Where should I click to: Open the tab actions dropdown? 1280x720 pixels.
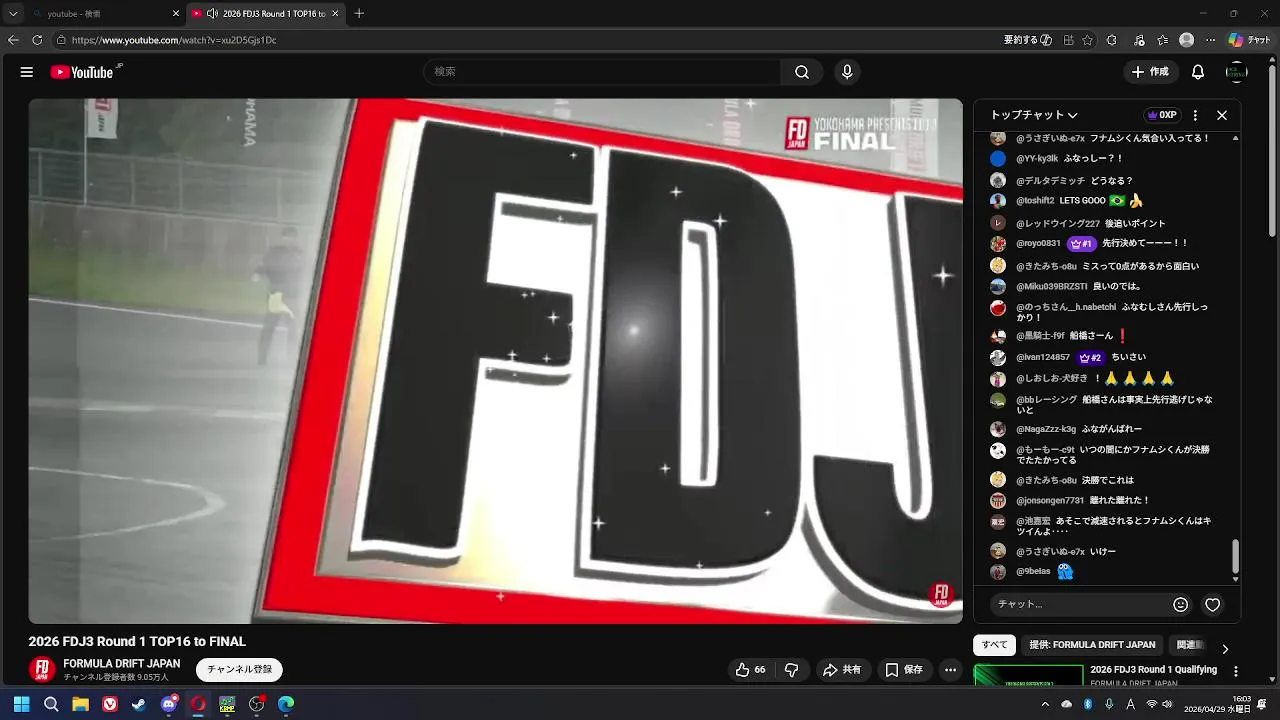click(13, 14)
